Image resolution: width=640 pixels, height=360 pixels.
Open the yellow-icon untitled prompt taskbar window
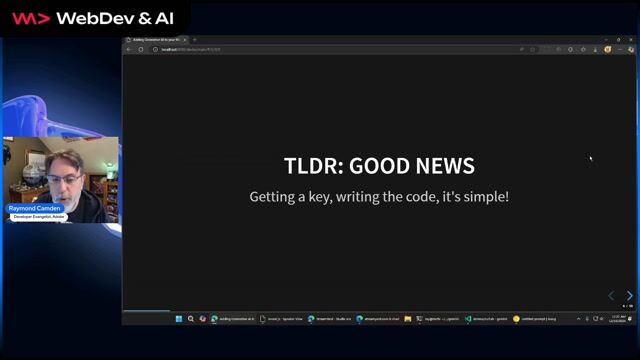click(x=536, y=319)
